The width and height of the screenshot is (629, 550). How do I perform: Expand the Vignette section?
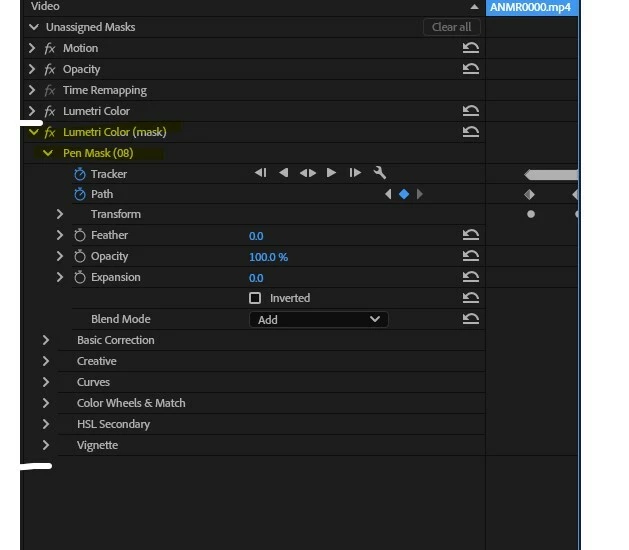pyautogui.click(x=46, y=445)
